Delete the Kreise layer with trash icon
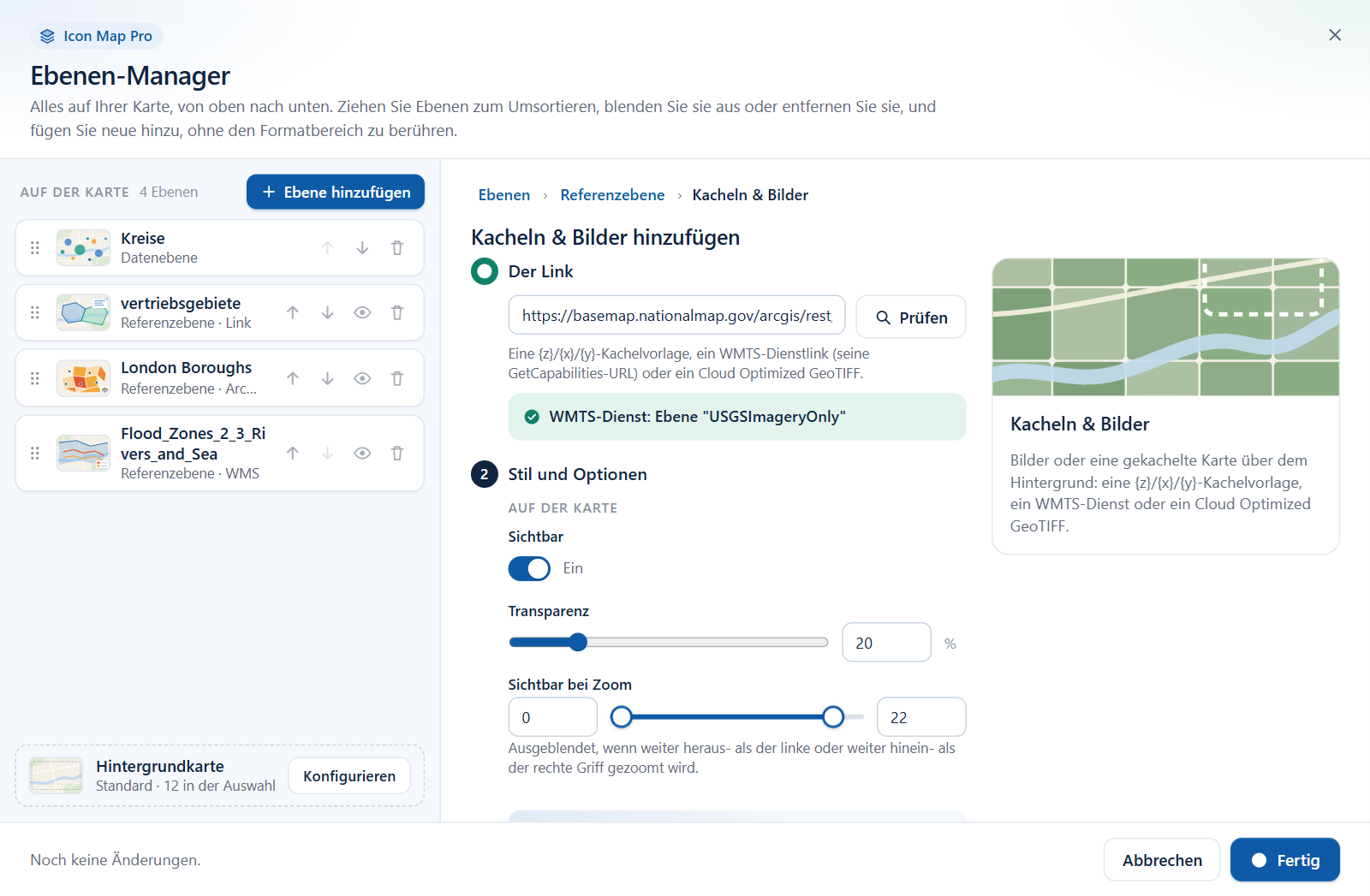 (x=397, y=247)
